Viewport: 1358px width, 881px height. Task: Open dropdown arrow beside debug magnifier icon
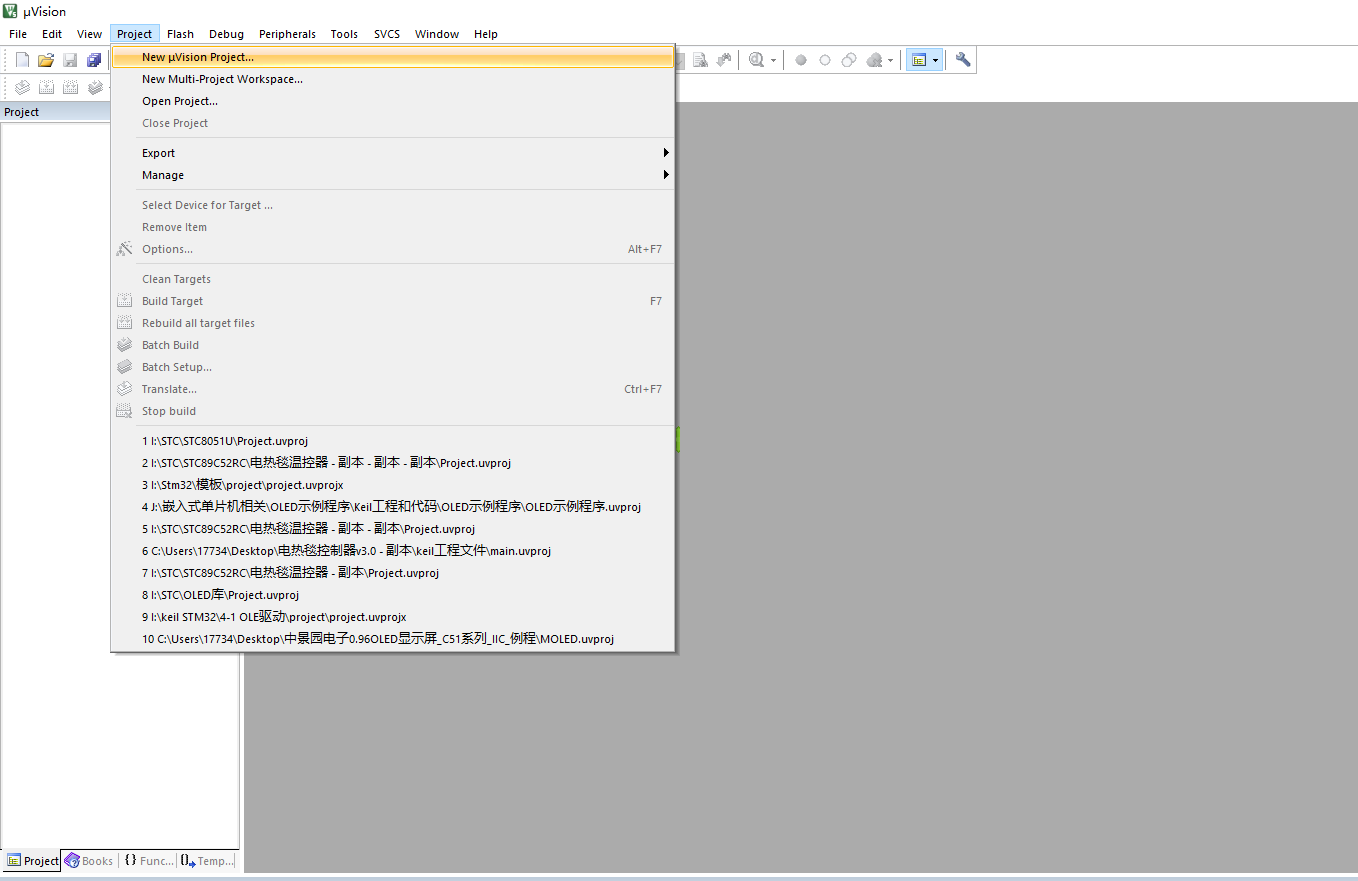coord(773,60)
